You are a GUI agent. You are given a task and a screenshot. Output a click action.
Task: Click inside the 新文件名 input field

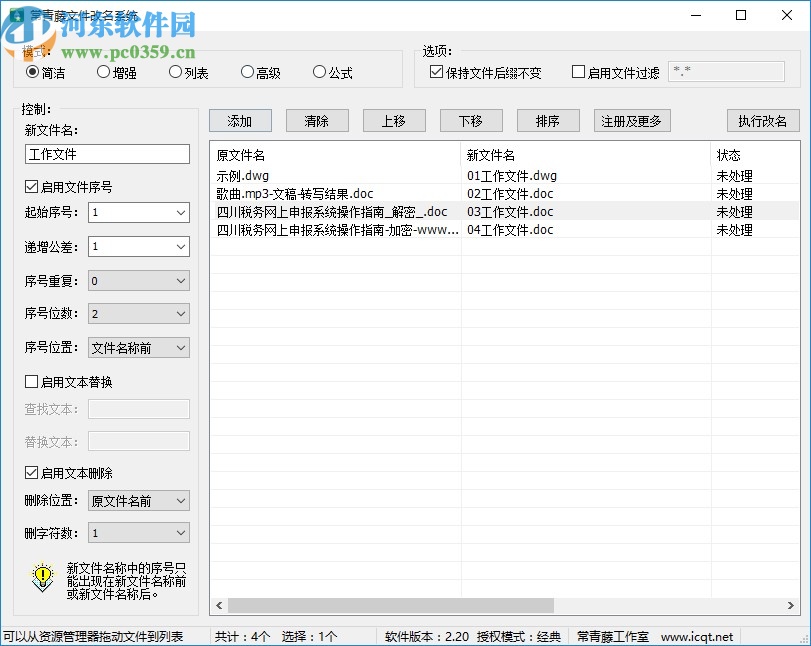pos(107,154)
